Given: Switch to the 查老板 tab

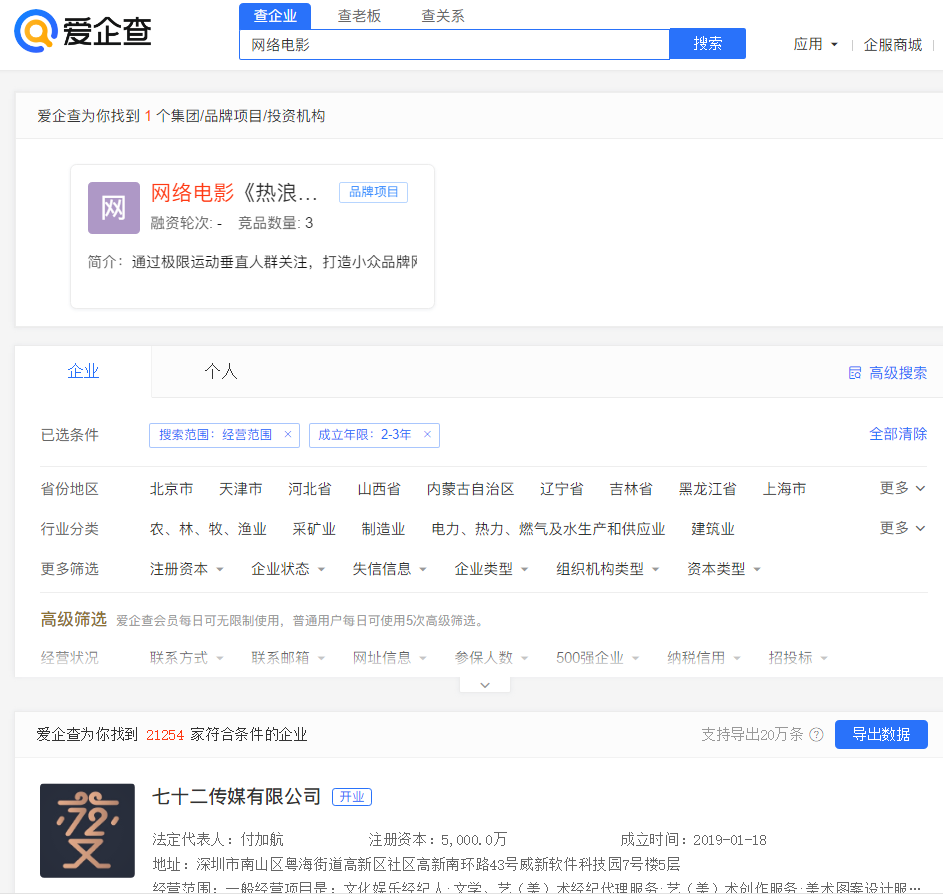Looking at the screenshot, I should tap(359, 16).
